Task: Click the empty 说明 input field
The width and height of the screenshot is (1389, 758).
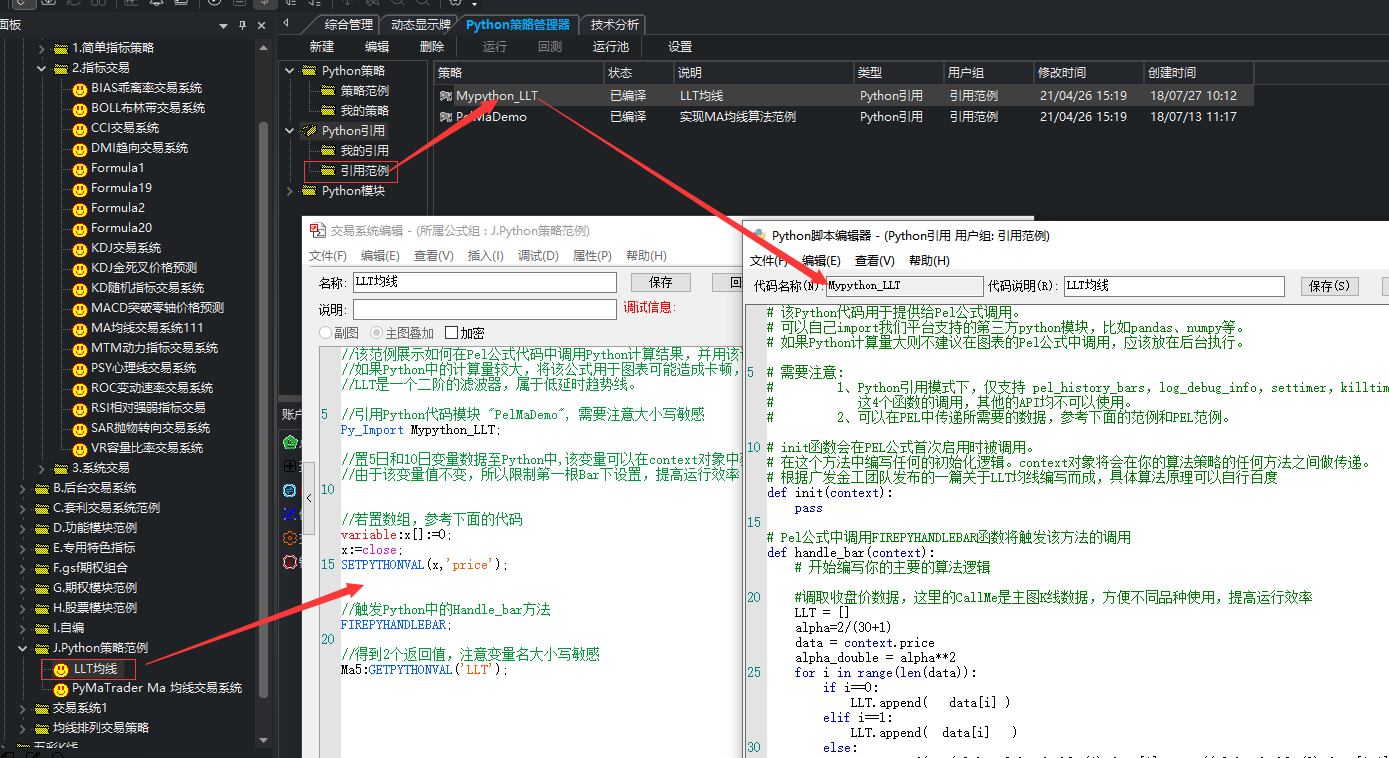Action: coord(484,309)
